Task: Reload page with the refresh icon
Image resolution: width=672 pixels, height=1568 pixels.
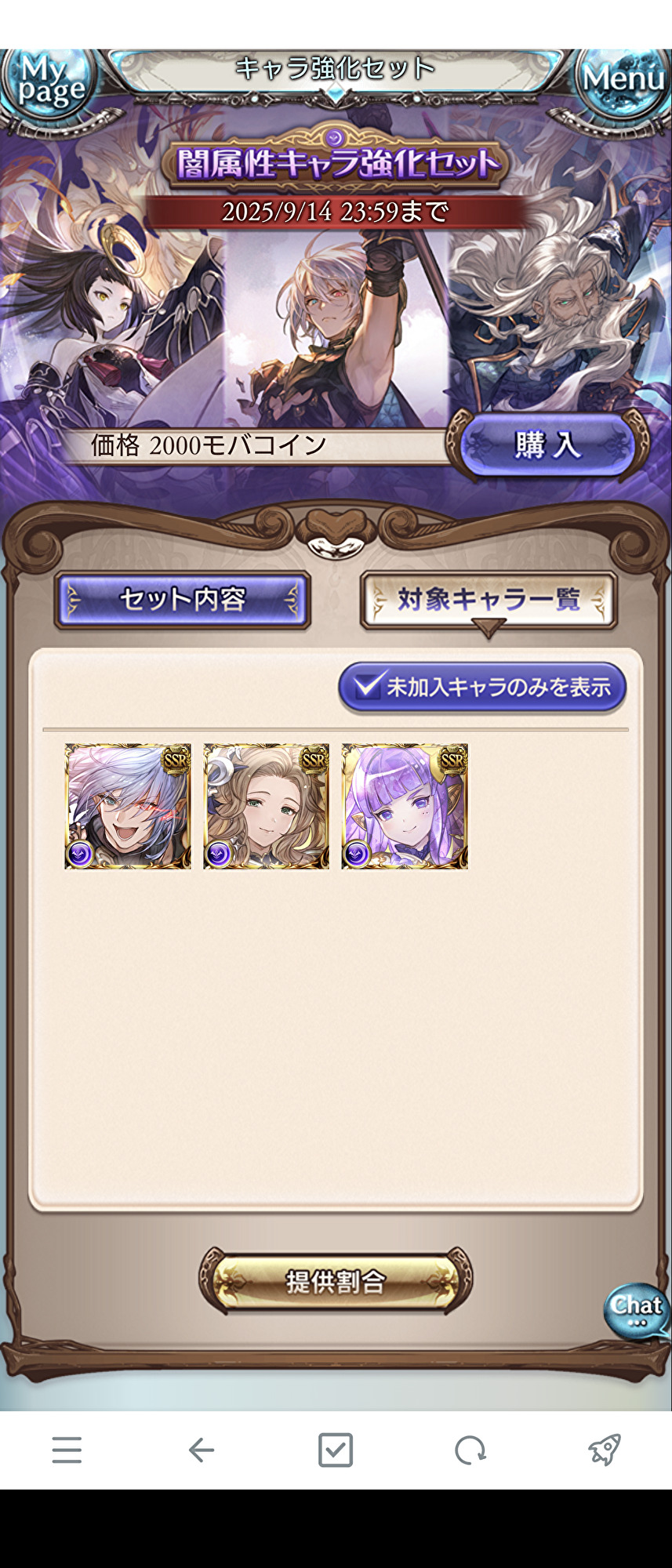Action: pyautogui.click(x=470, y=1450)
